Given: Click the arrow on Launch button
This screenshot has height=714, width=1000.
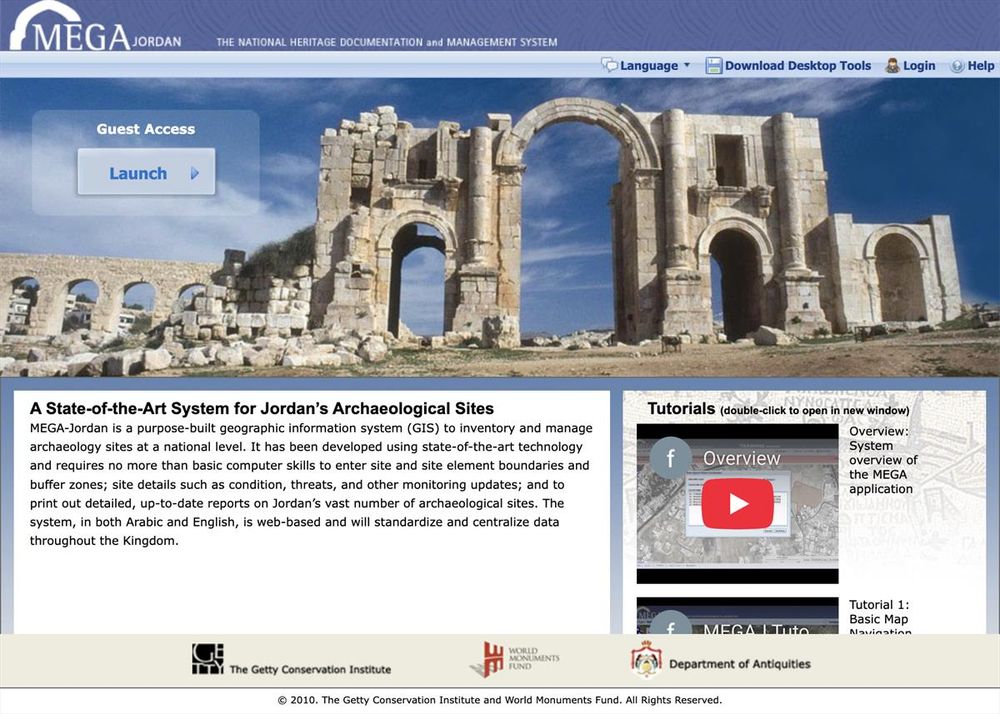Looking at the screenshot, I should (195, 173).
